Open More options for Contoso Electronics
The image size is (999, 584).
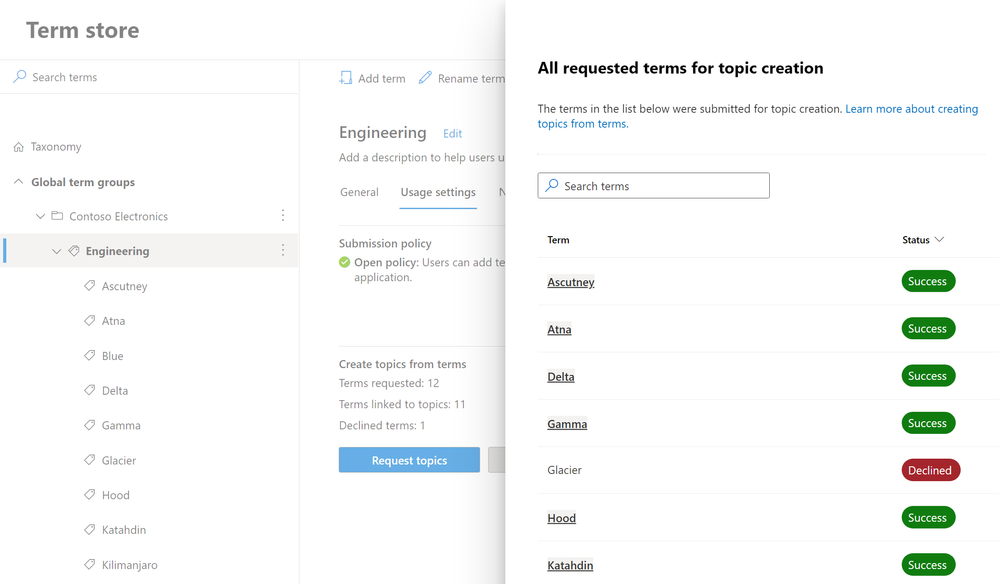(282, 216)
